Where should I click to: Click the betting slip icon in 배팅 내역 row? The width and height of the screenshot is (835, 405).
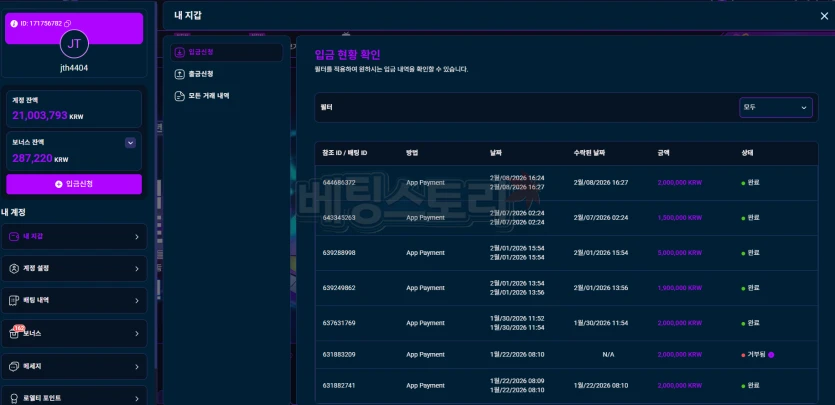point(14,301)
